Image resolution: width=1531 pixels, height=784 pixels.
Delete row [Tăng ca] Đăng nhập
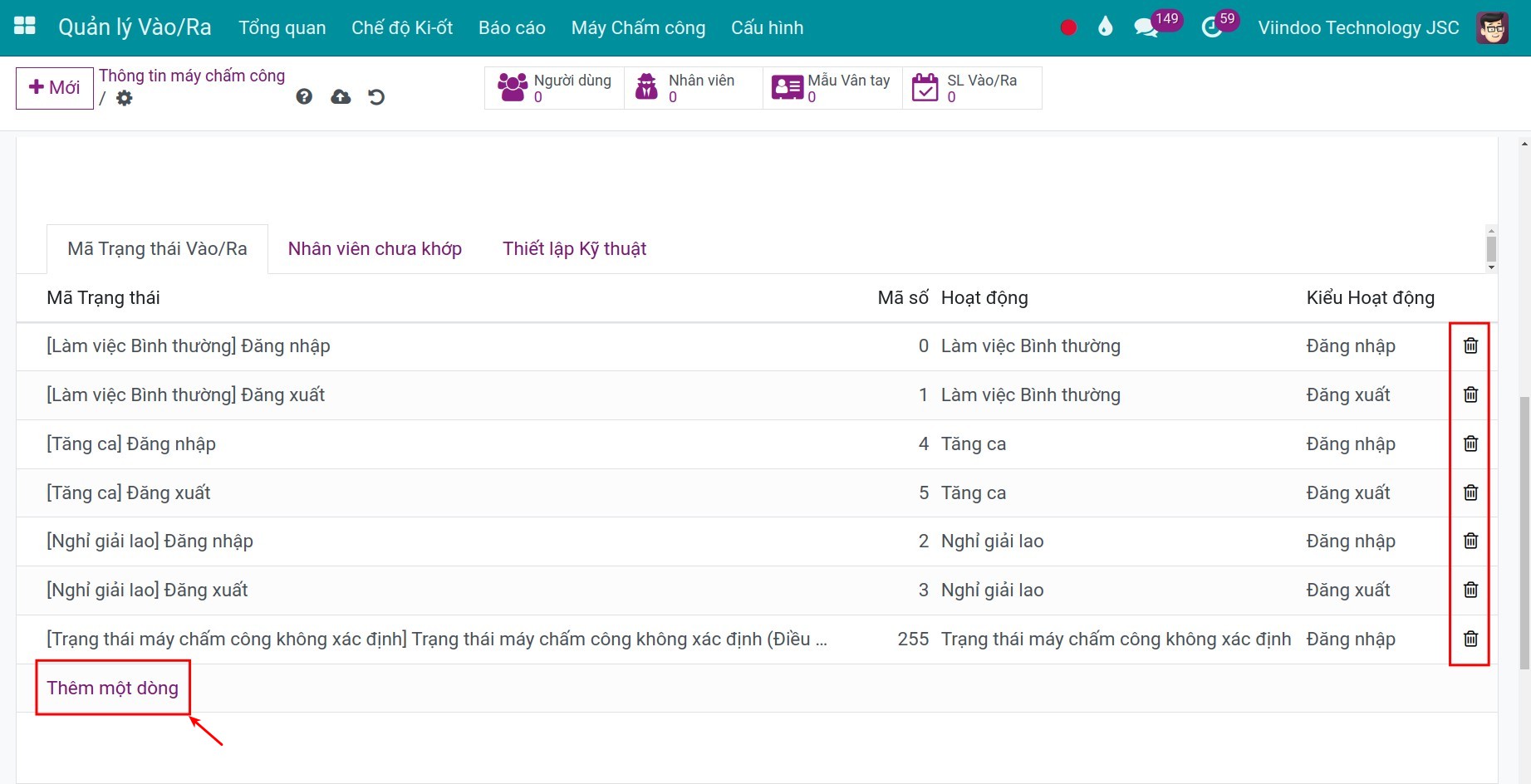point(1470,443)
